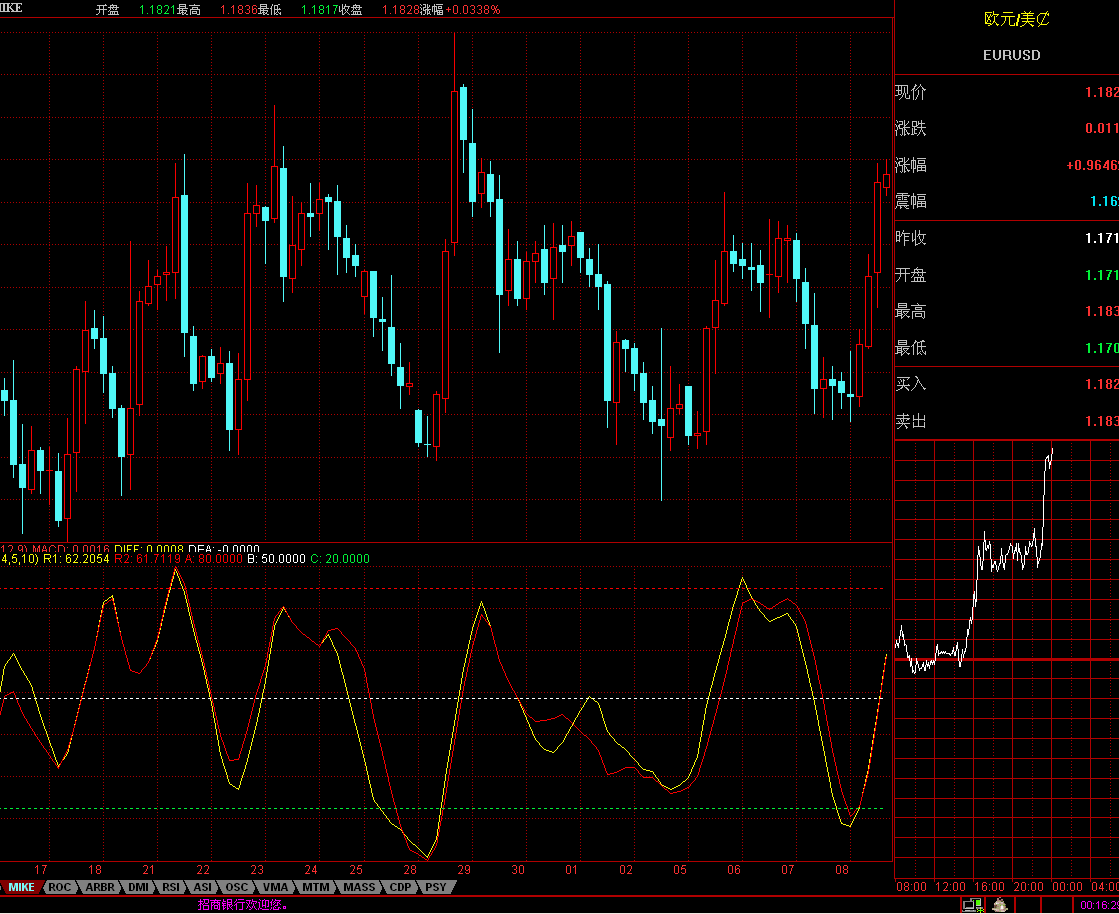Select the DMI indicator tab
Viewport: 1119px width, 914px height.
(x=138, y=887)
